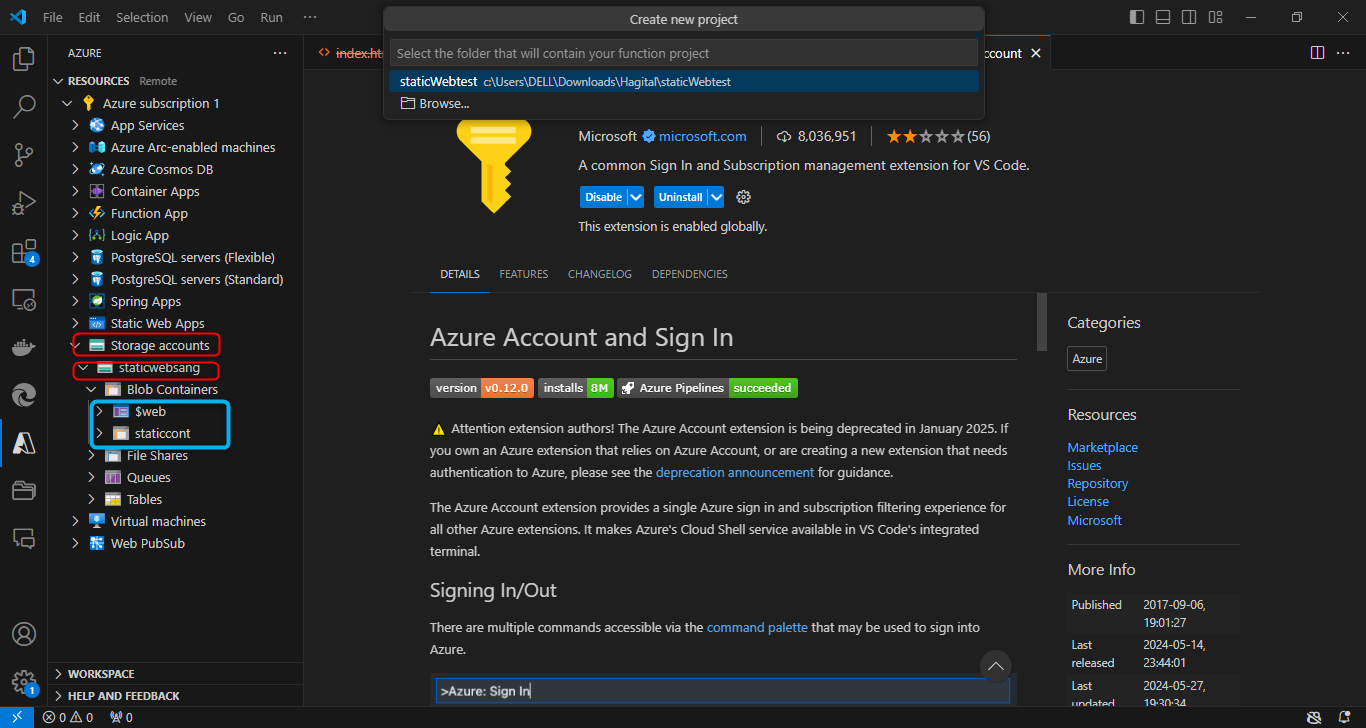This screenshot has height=728, width=1366.
Task: Toggle secondary side bar layout button
Action: (x=1189, y=17)
